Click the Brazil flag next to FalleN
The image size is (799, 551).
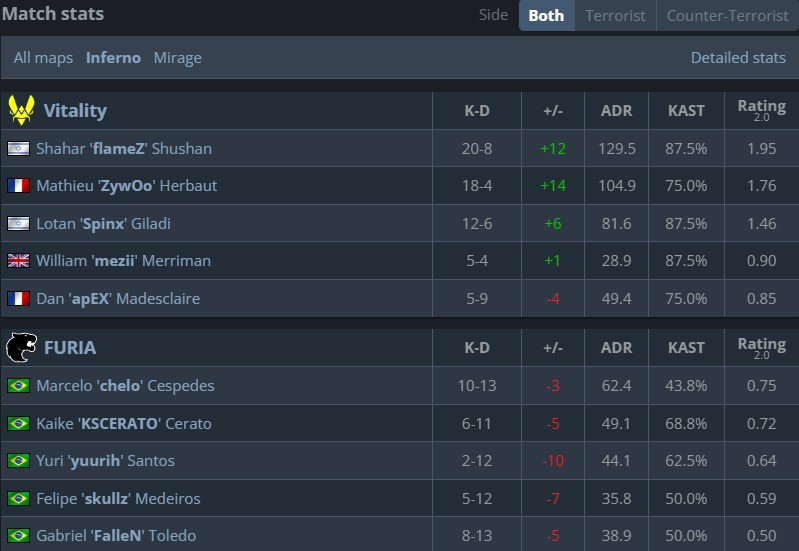[18, 535]
